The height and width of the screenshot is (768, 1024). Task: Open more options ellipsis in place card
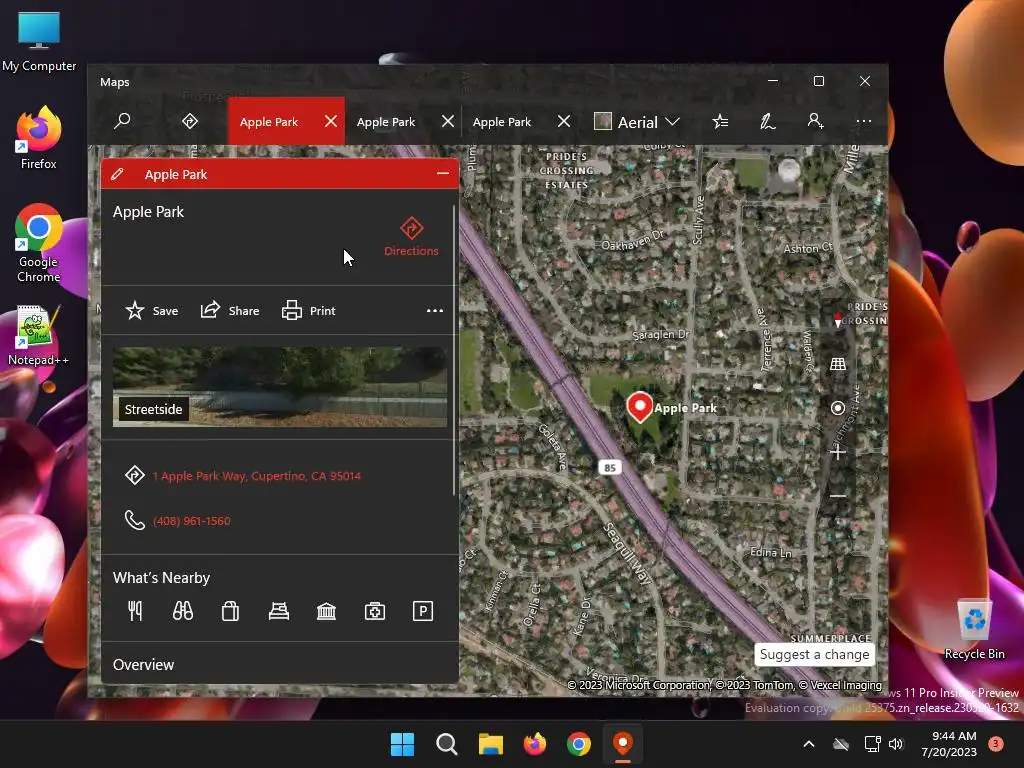[x=435, y=311]
